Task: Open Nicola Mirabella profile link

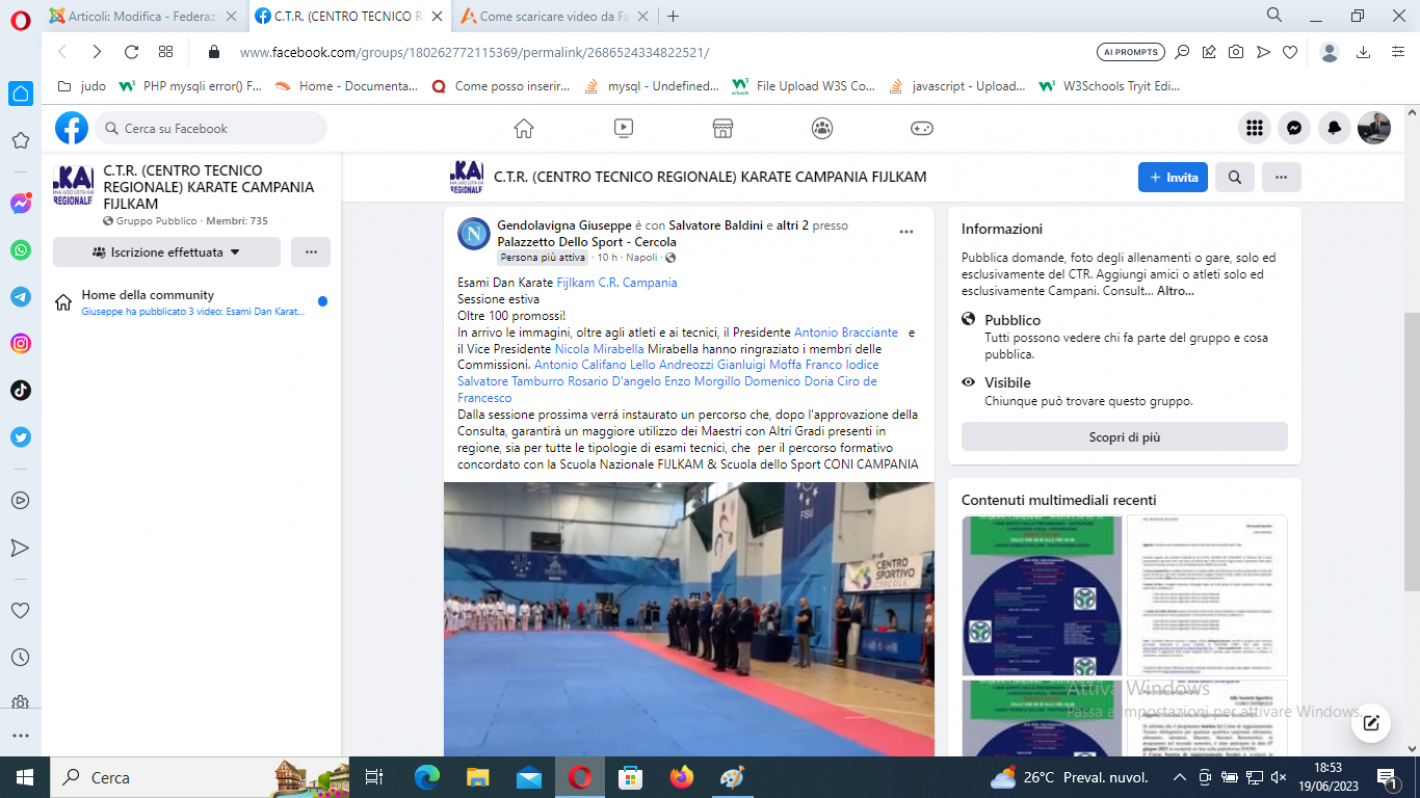Action: (600, 349)
